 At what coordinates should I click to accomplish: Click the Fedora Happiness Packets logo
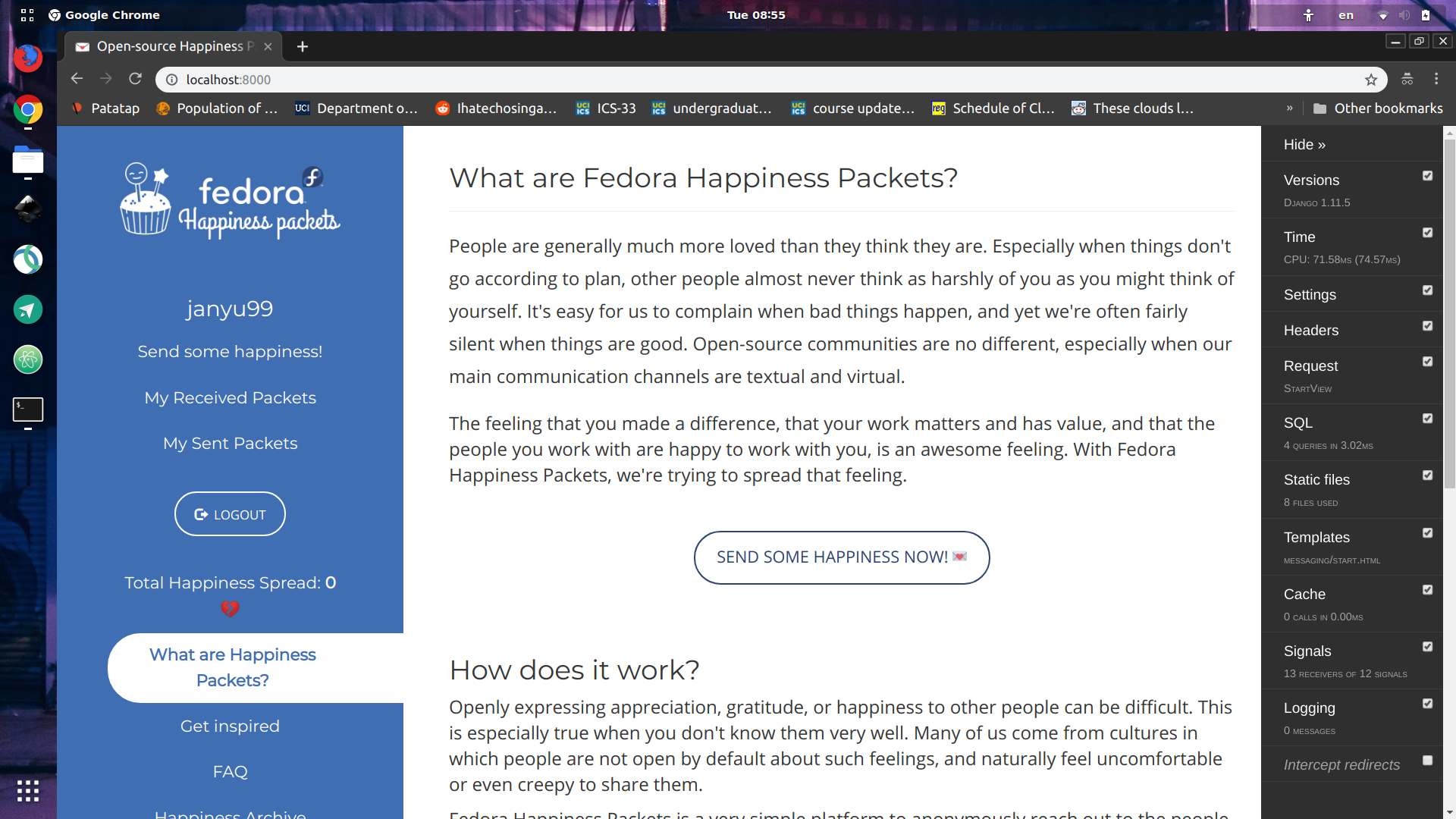(230, 201)
